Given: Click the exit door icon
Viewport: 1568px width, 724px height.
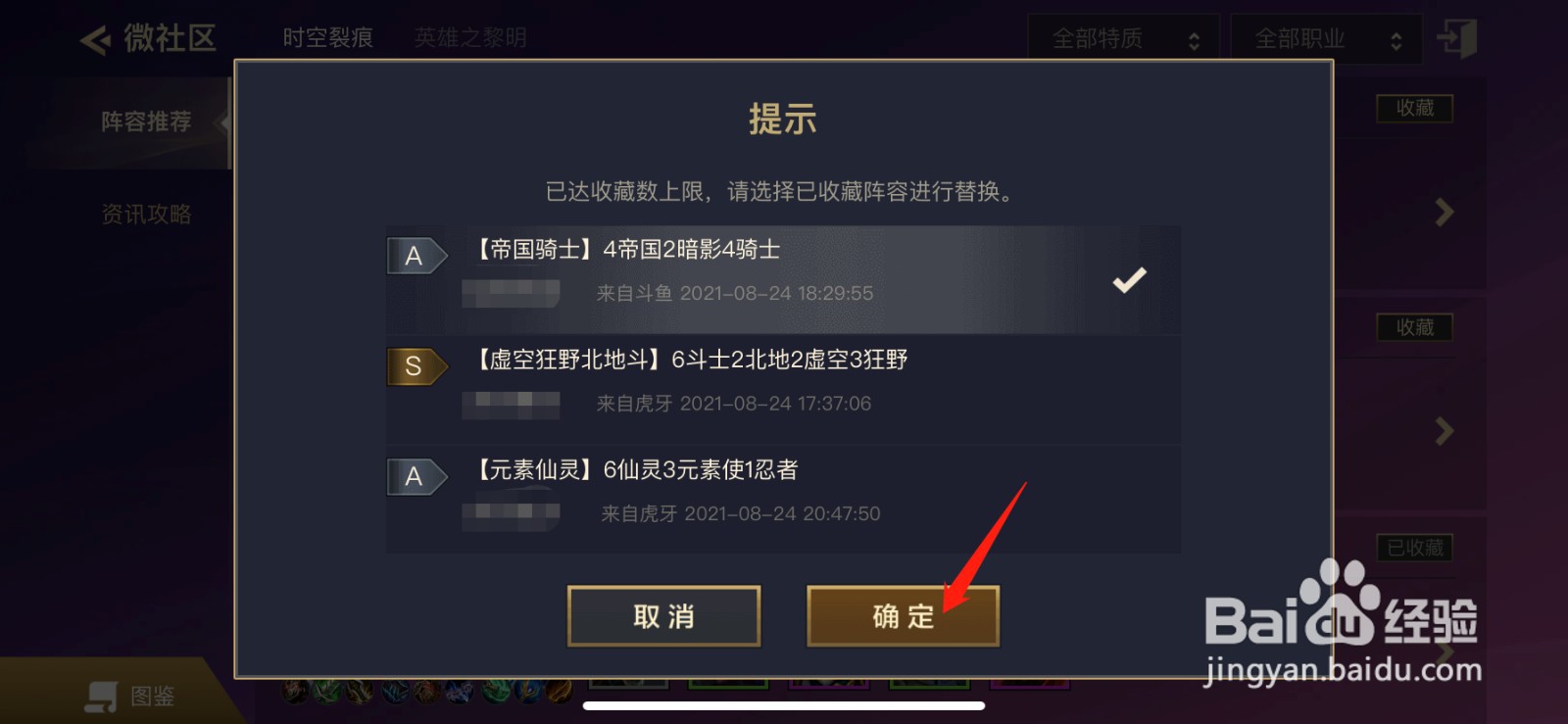Looking at the screenshot, I should coord(1456,38).
